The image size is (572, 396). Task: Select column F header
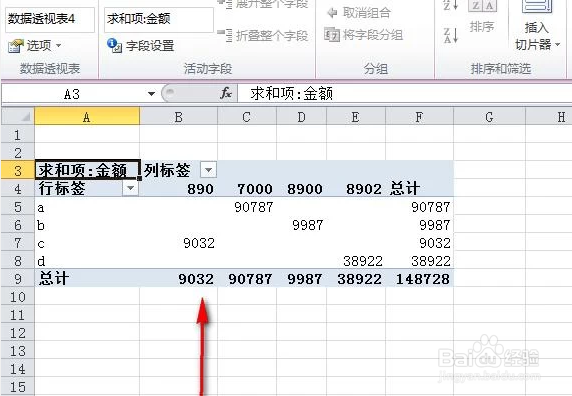point(419,117)
